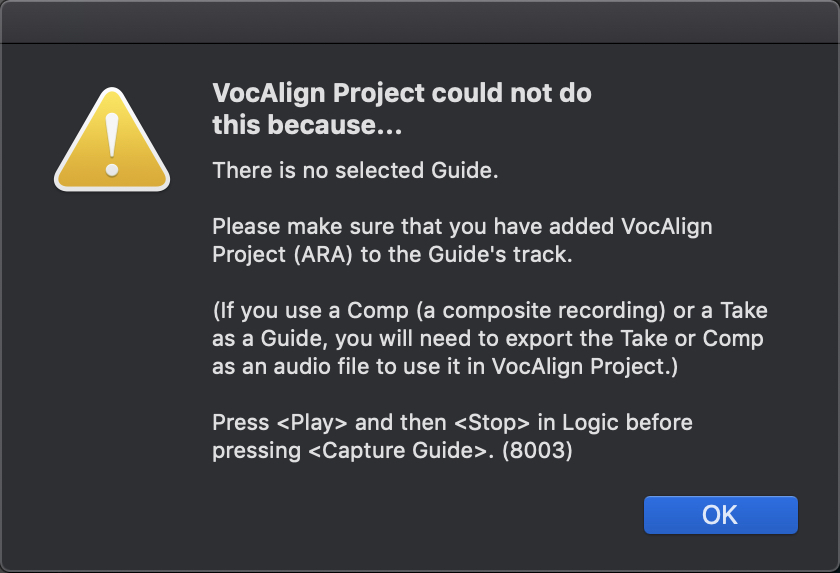Click the 'in Logic before' text
The height and width of the screenshot is (573, 840).
tap(615, 423)
